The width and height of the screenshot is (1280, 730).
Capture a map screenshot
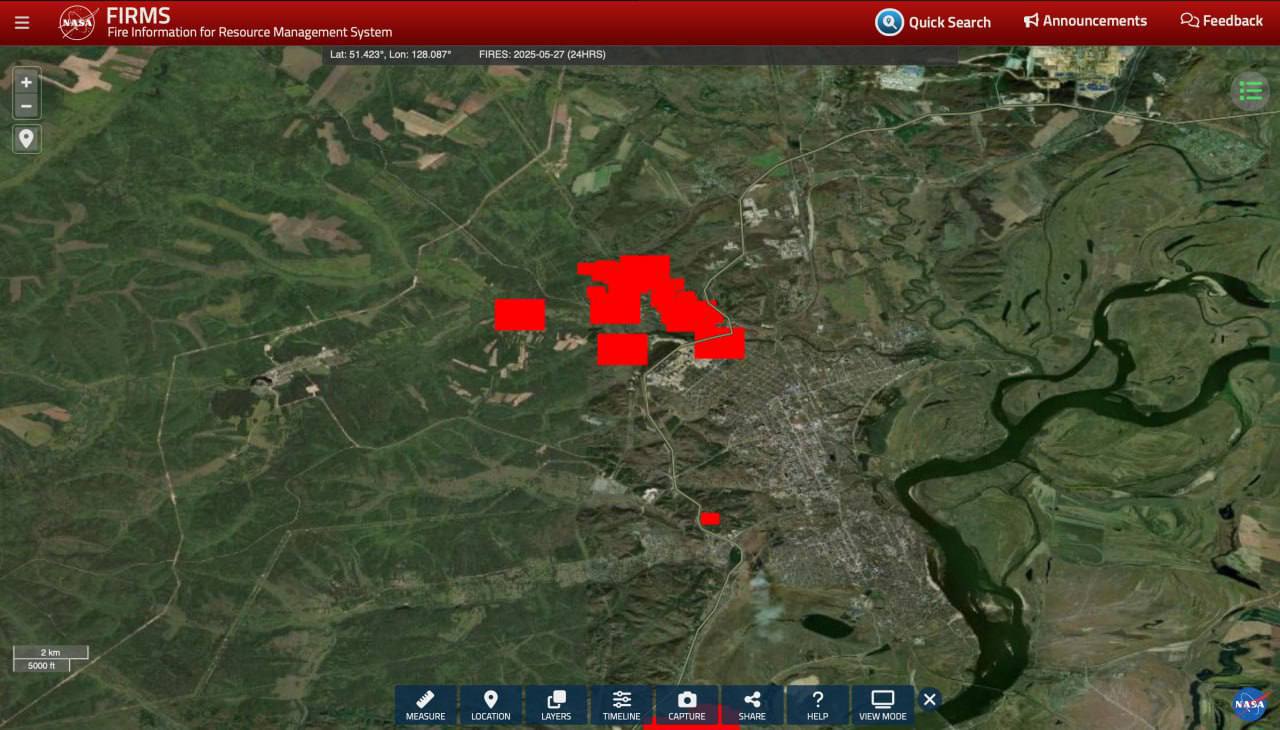tap(687, 705)
